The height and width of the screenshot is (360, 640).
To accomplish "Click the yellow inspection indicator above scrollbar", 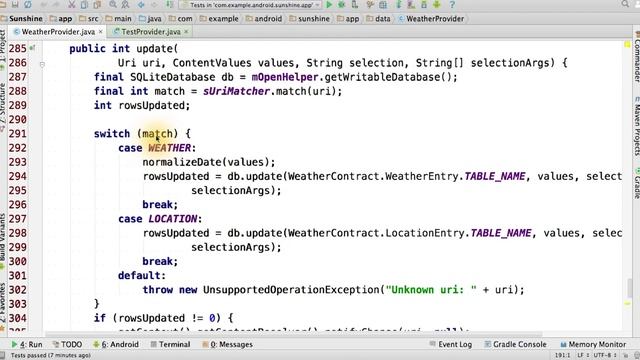I will click(x=627, y=44).
